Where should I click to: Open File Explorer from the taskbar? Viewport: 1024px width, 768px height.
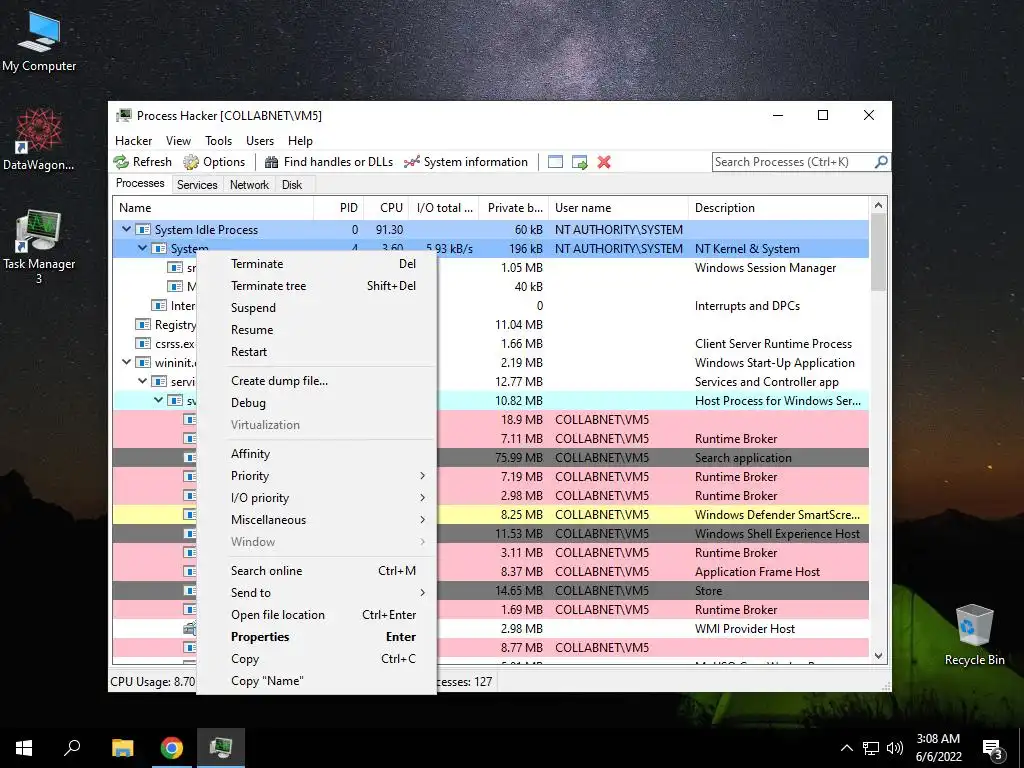tap(123, 748)
